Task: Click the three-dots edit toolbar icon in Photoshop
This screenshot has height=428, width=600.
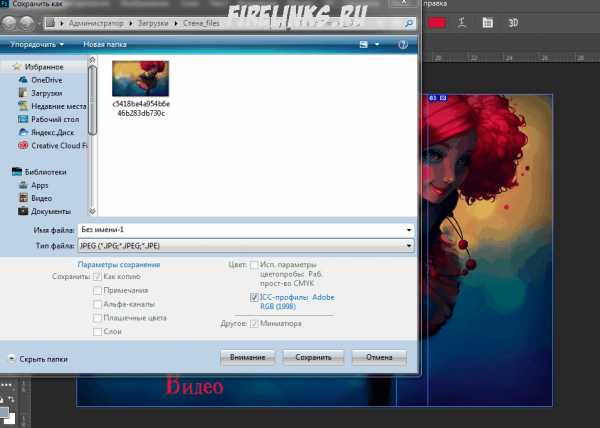Action: pos(7,385)
